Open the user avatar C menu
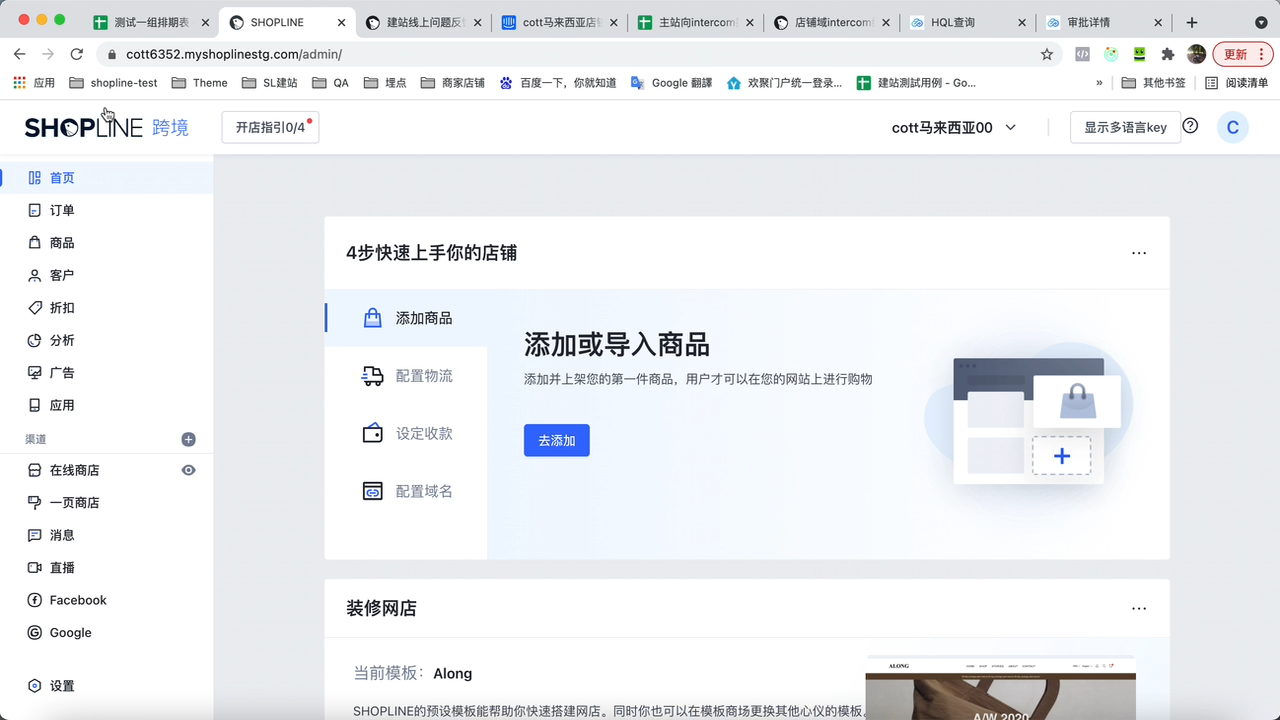This screenshot has height=720, width=1280. click(x=1232, y=127)
